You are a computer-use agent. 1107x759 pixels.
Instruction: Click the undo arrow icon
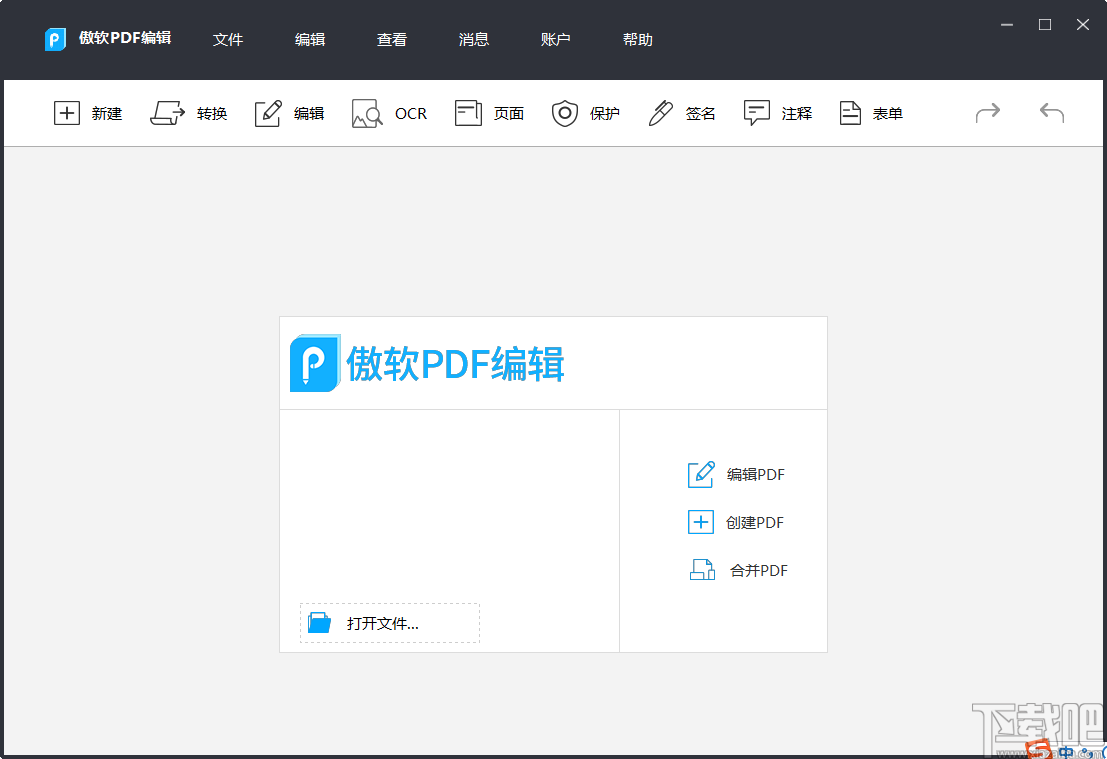tap(1052, 112)
